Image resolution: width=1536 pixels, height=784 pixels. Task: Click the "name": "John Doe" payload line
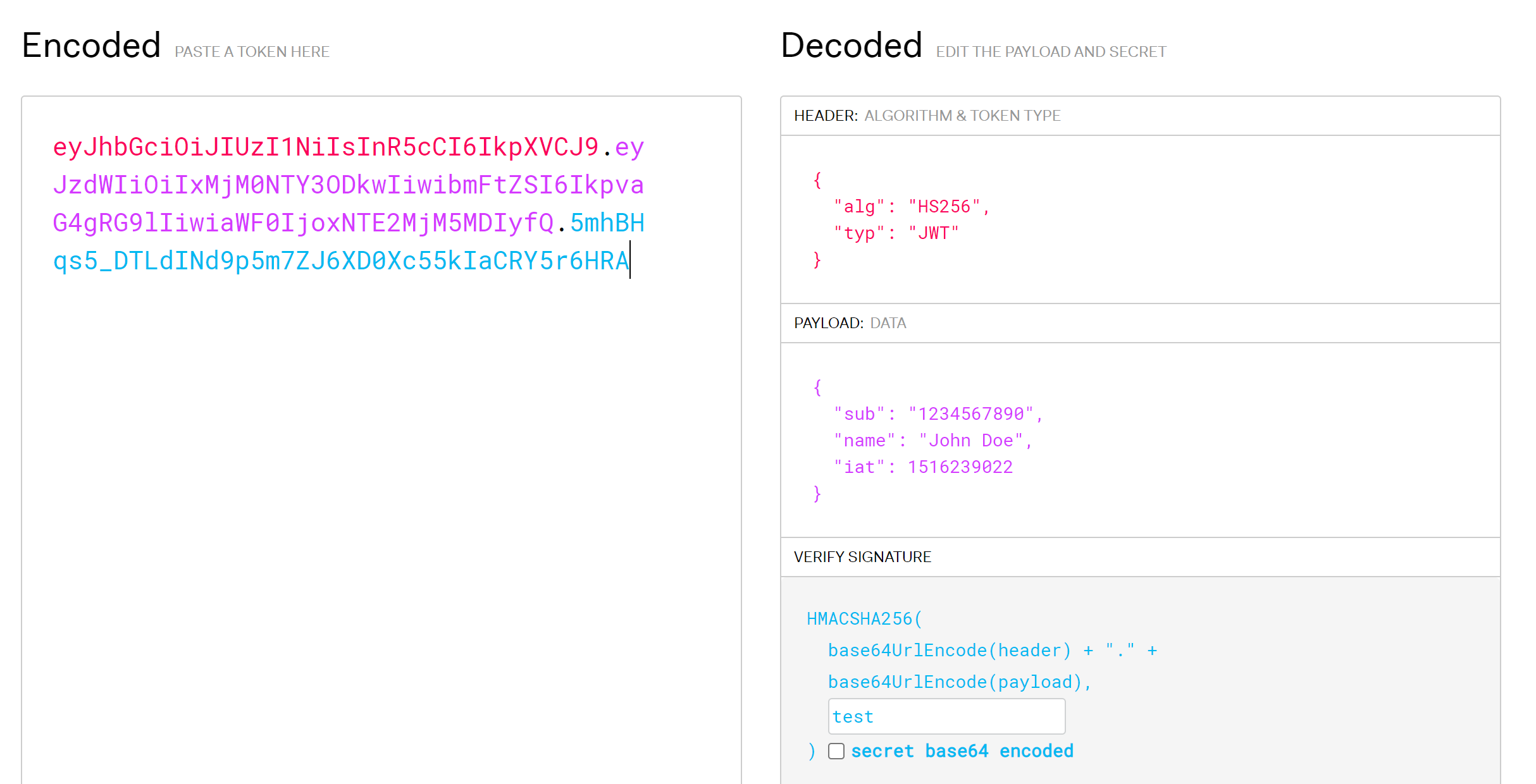coord(933,441)
